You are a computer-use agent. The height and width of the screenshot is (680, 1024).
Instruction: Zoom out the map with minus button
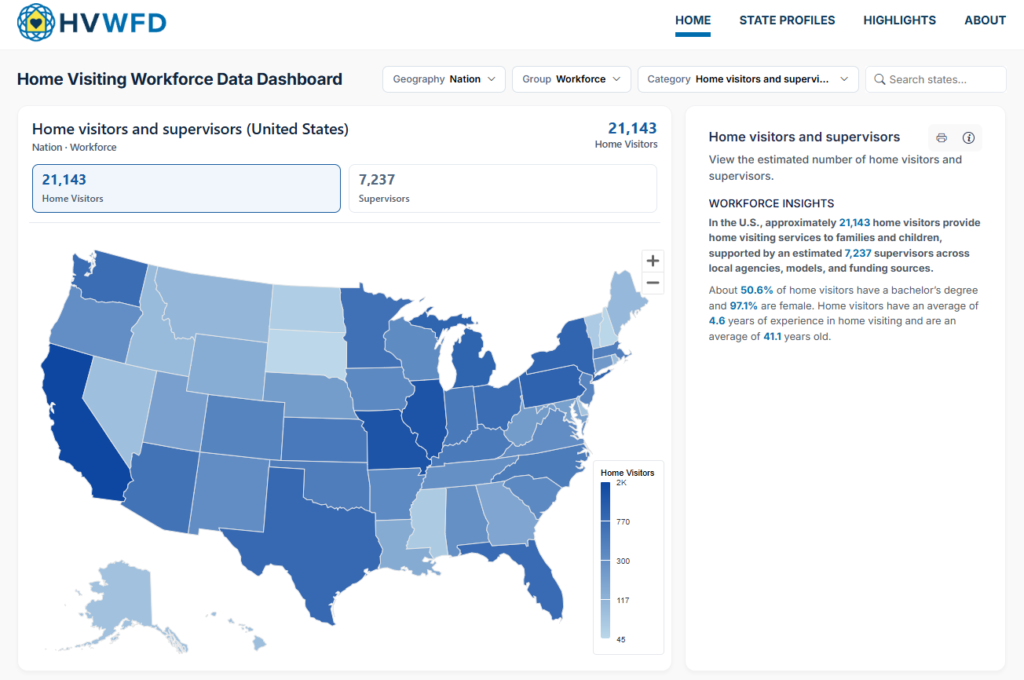pos(652,283)
